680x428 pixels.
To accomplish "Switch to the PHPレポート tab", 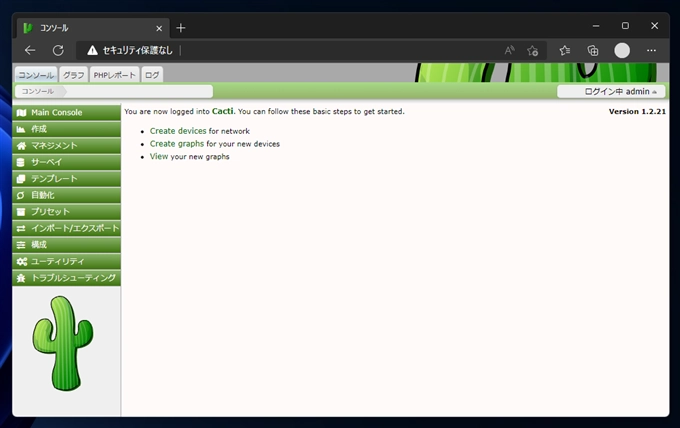I will coord(114,75).
